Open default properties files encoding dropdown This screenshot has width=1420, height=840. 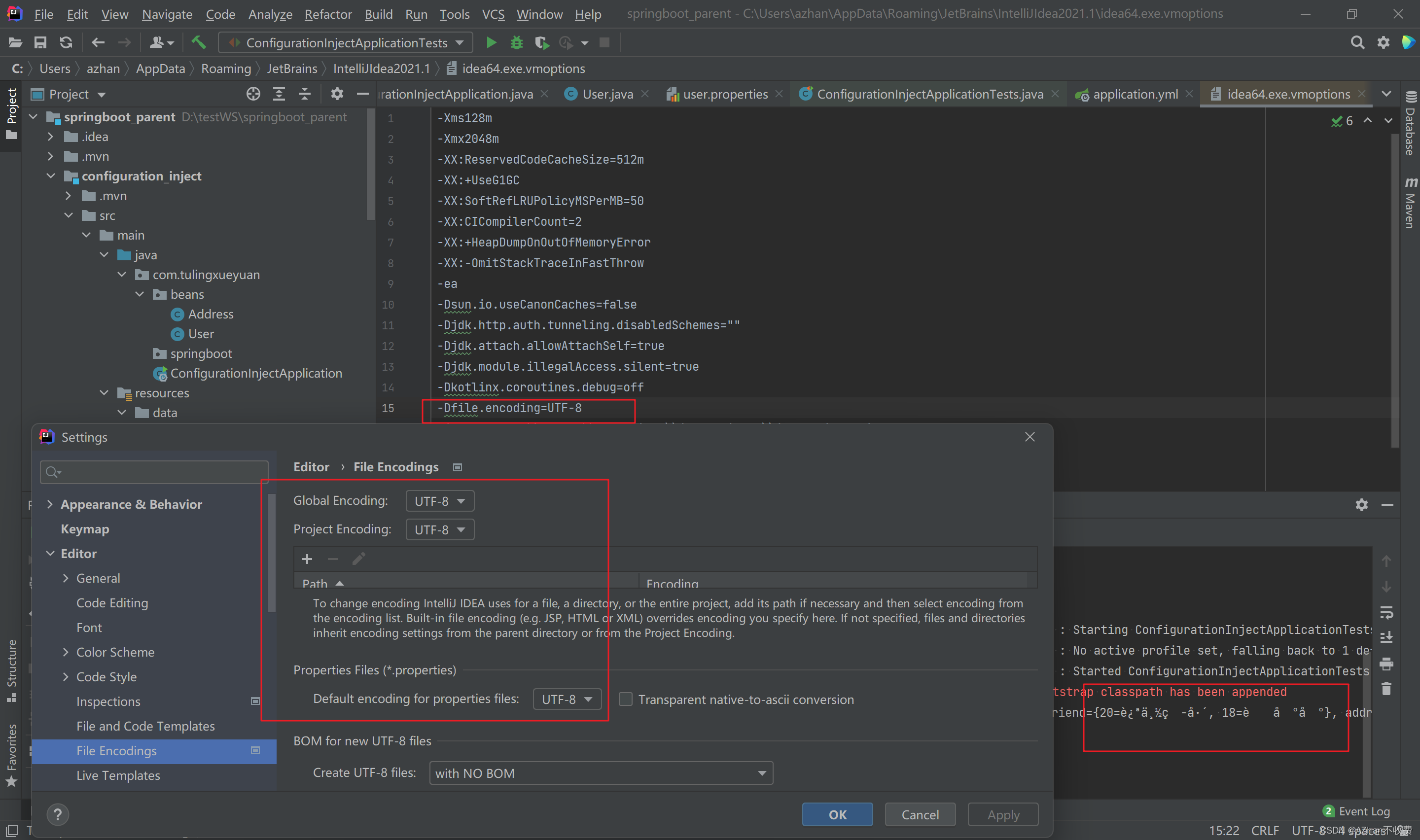click(567, 700)
